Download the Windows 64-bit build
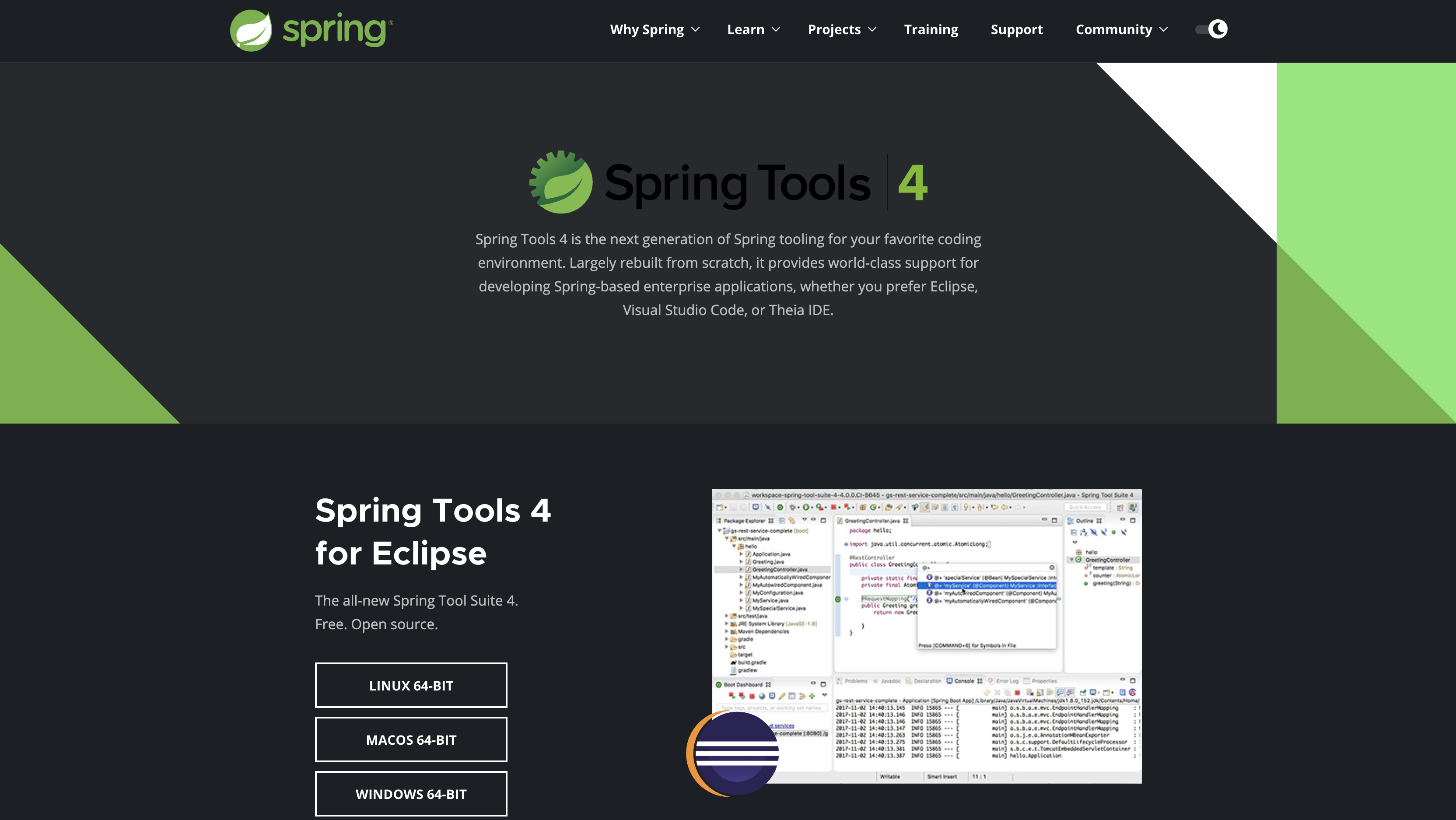 (411, 793)
